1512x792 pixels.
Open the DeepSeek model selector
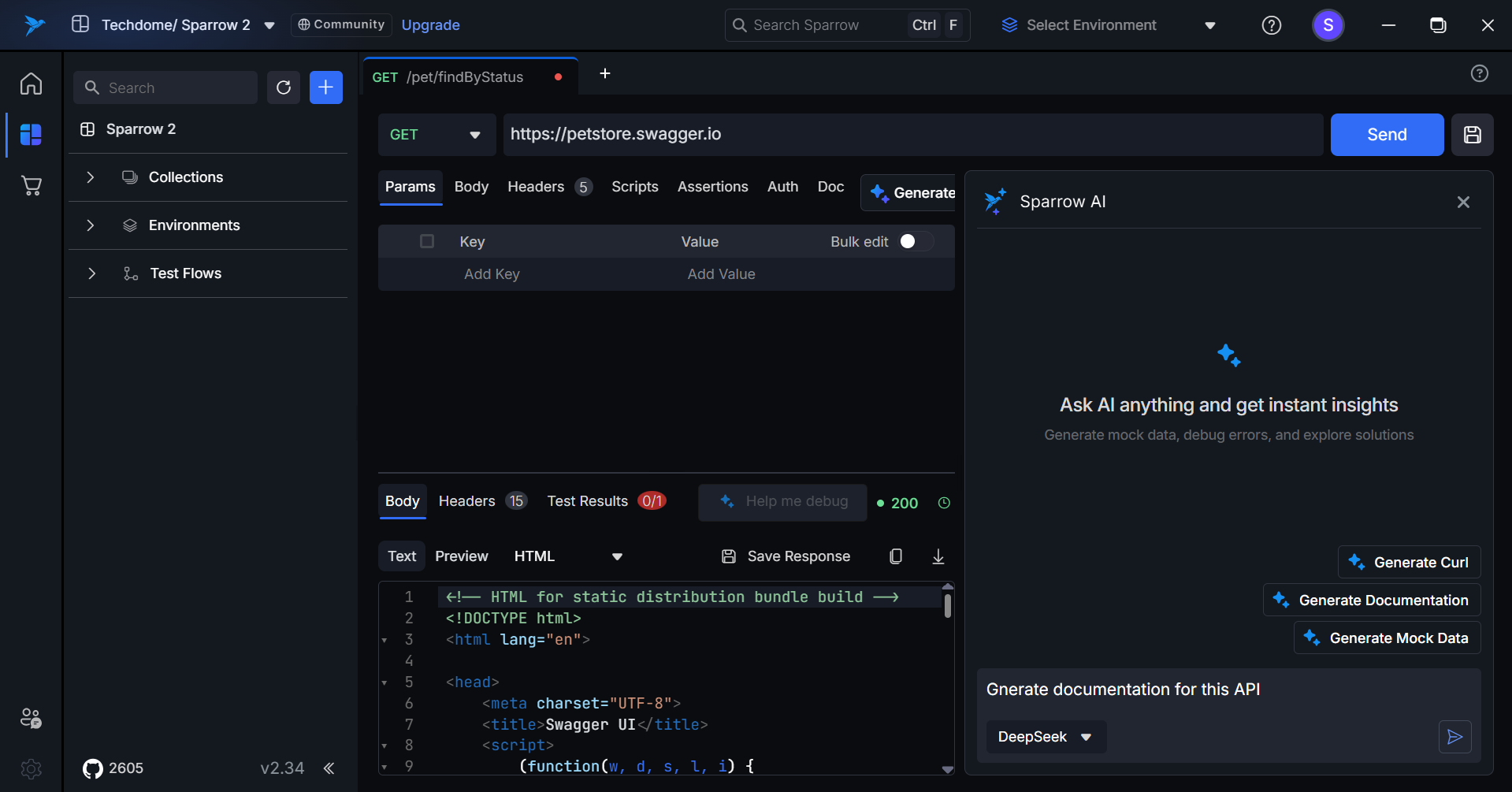click(x=1045, y=737)
